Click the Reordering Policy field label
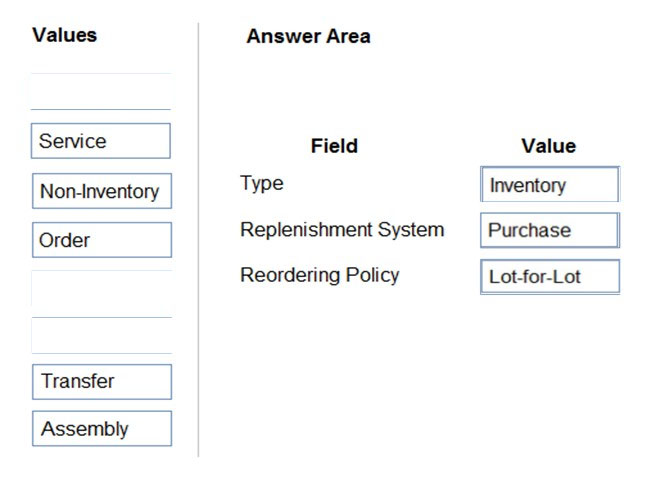 click(319, 275)
